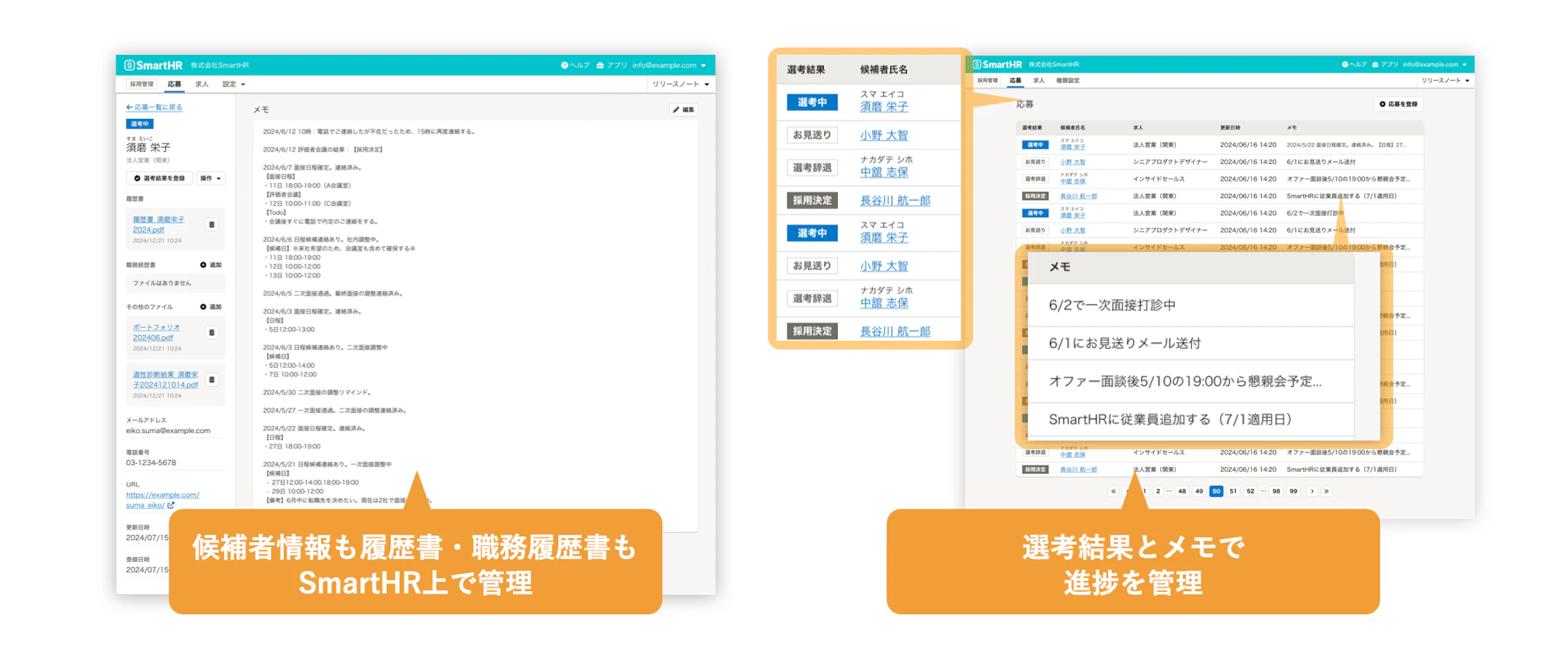1568x661 pixels.
Task: Open 履歴書_須磨栄子2024.pdf link
Action: click(x=158, y=225)
